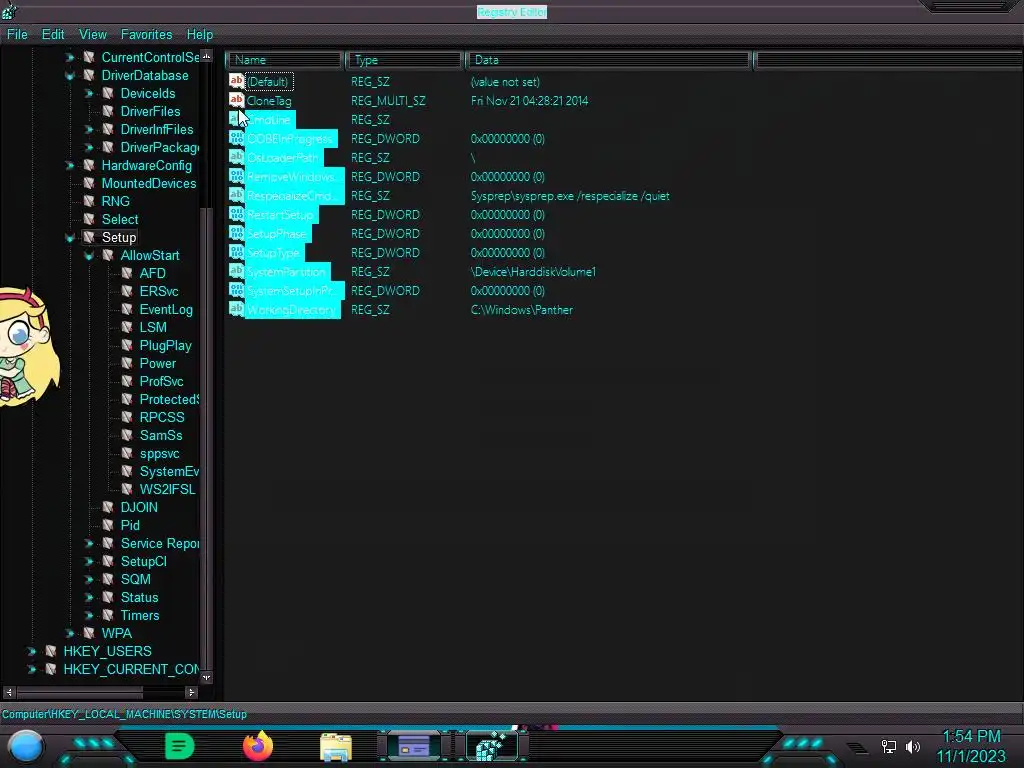The width and height of the screenshot is (1024, 768).
Task: Expand the WPA key
Action: coord(70,633)
